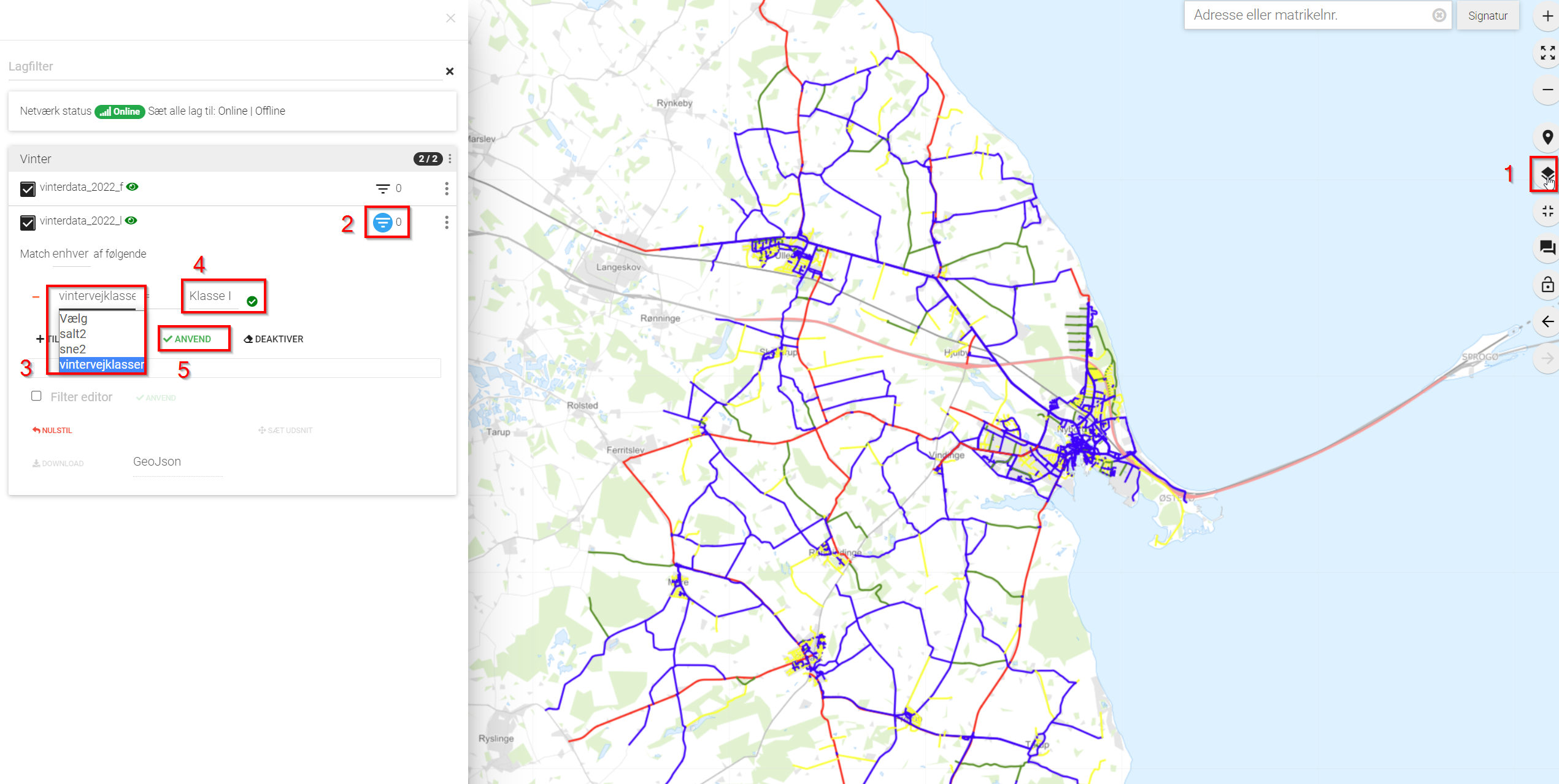Viewport: 1559px width, 784px height.
Task: Open the GeoJson format dropdown
Action: pos(177,462)
